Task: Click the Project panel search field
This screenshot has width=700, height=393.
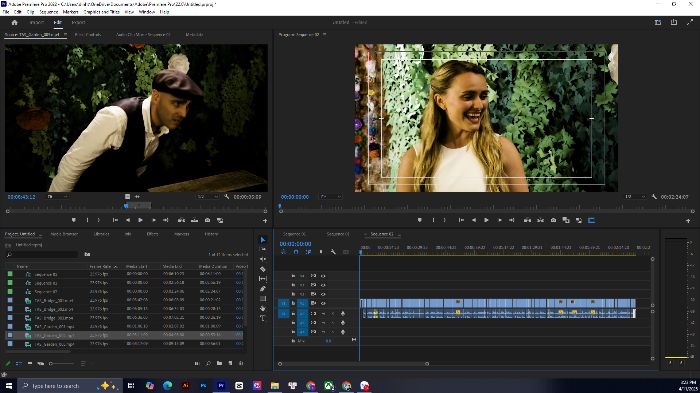Action: coord(42,254)
